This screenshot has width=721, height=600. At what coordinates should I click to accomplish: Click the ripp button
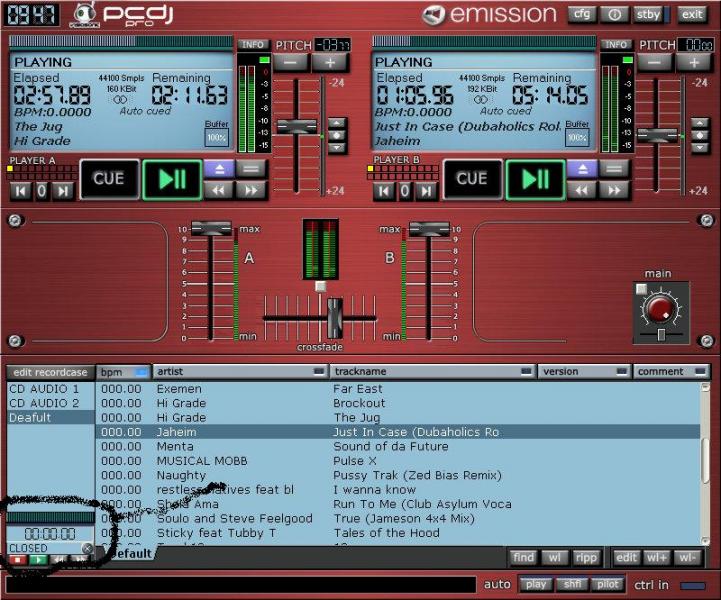coord(586,558)
